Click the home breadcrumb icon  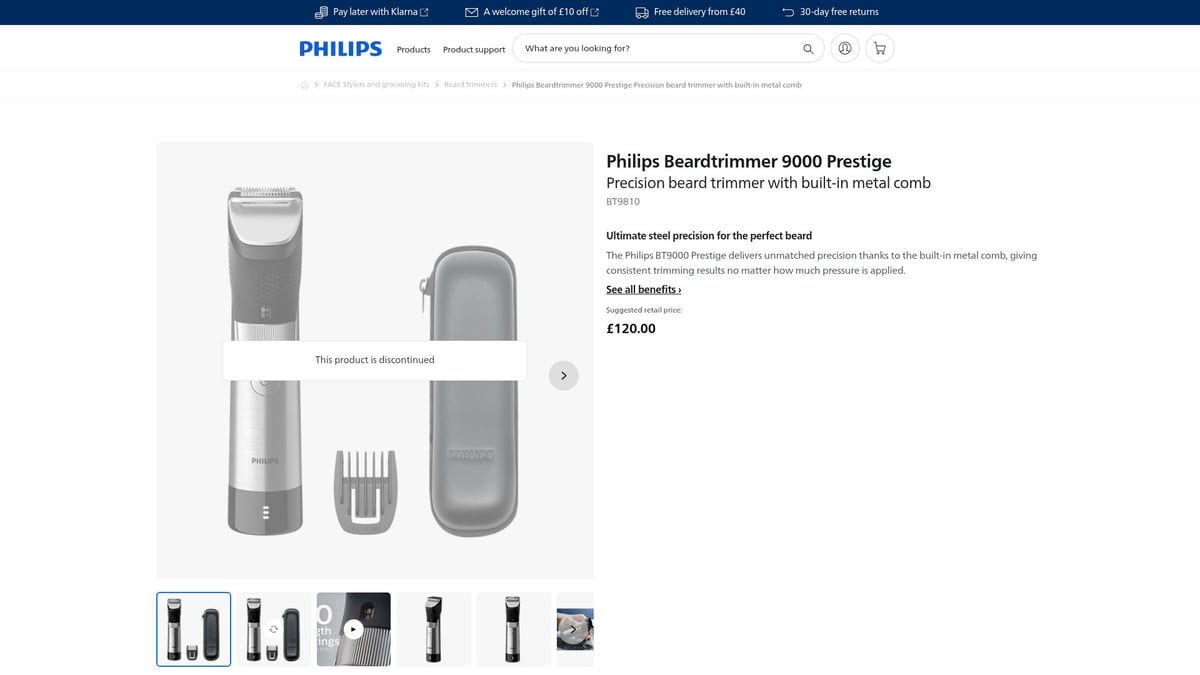[304, 85]
